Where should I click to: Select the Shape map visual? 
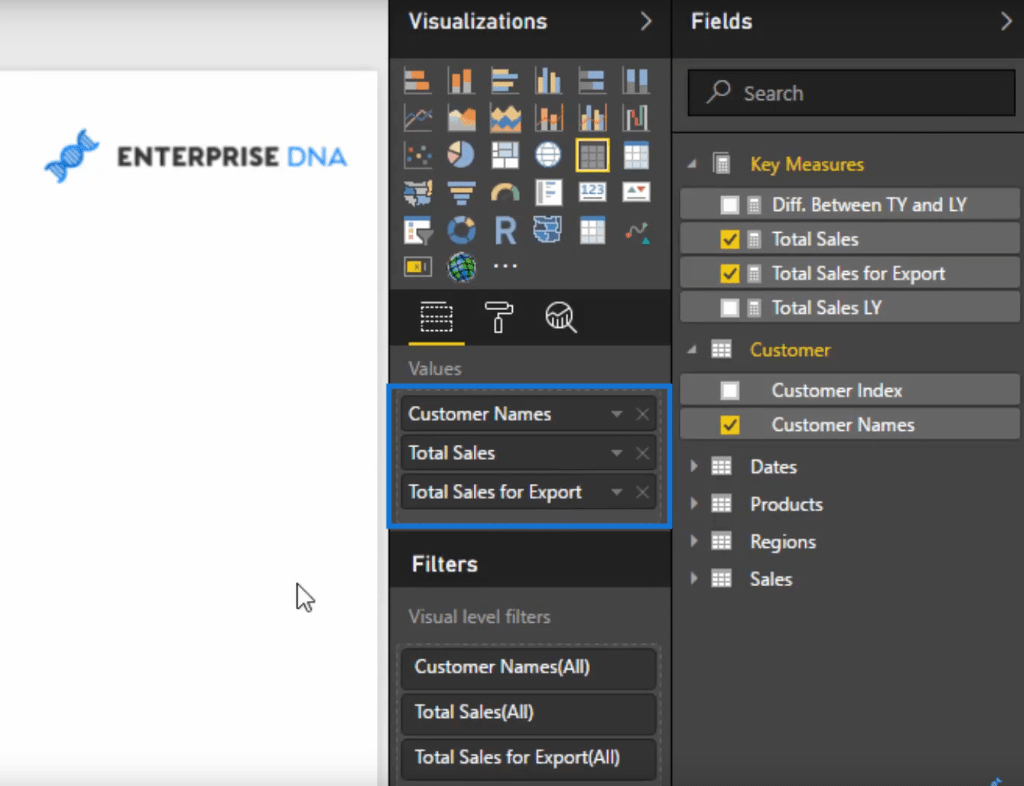549,230
